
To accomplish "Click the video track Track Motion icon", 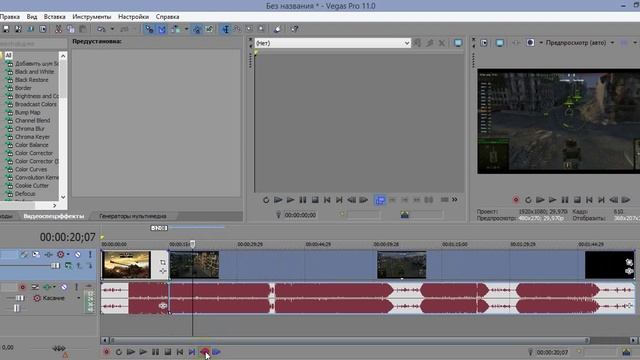I will tap(36, 254).
